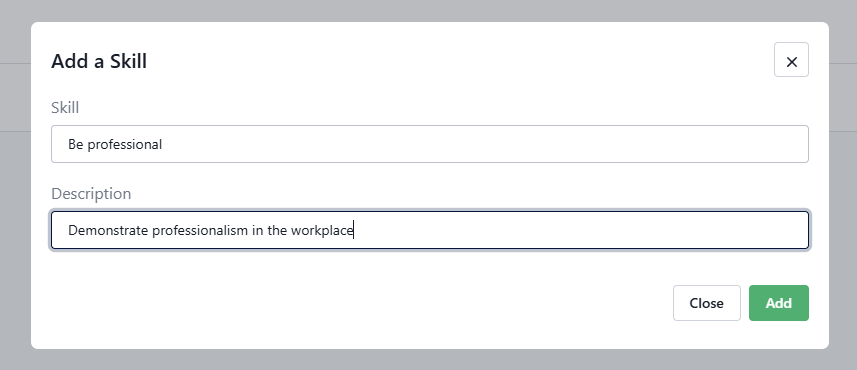The image size is (857, 370).
Task: Click the "Skill" field label
Action: [65, 108]
